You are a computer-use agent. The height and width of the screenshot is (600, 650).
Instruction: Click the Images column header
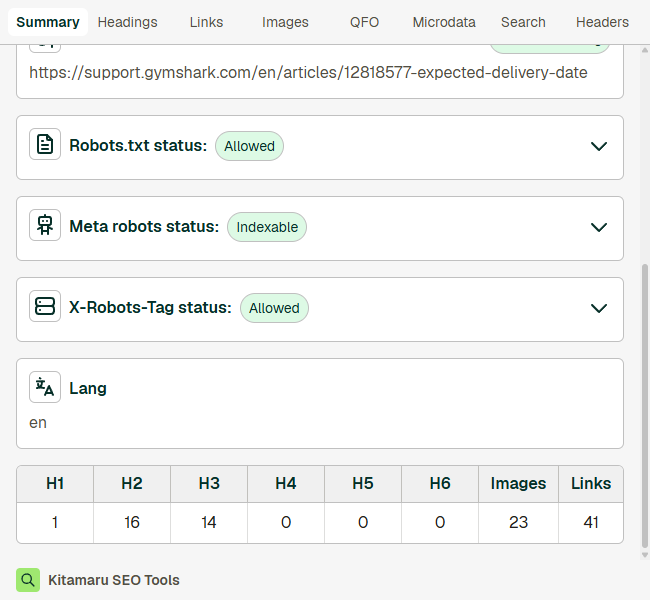click(518, 483)
